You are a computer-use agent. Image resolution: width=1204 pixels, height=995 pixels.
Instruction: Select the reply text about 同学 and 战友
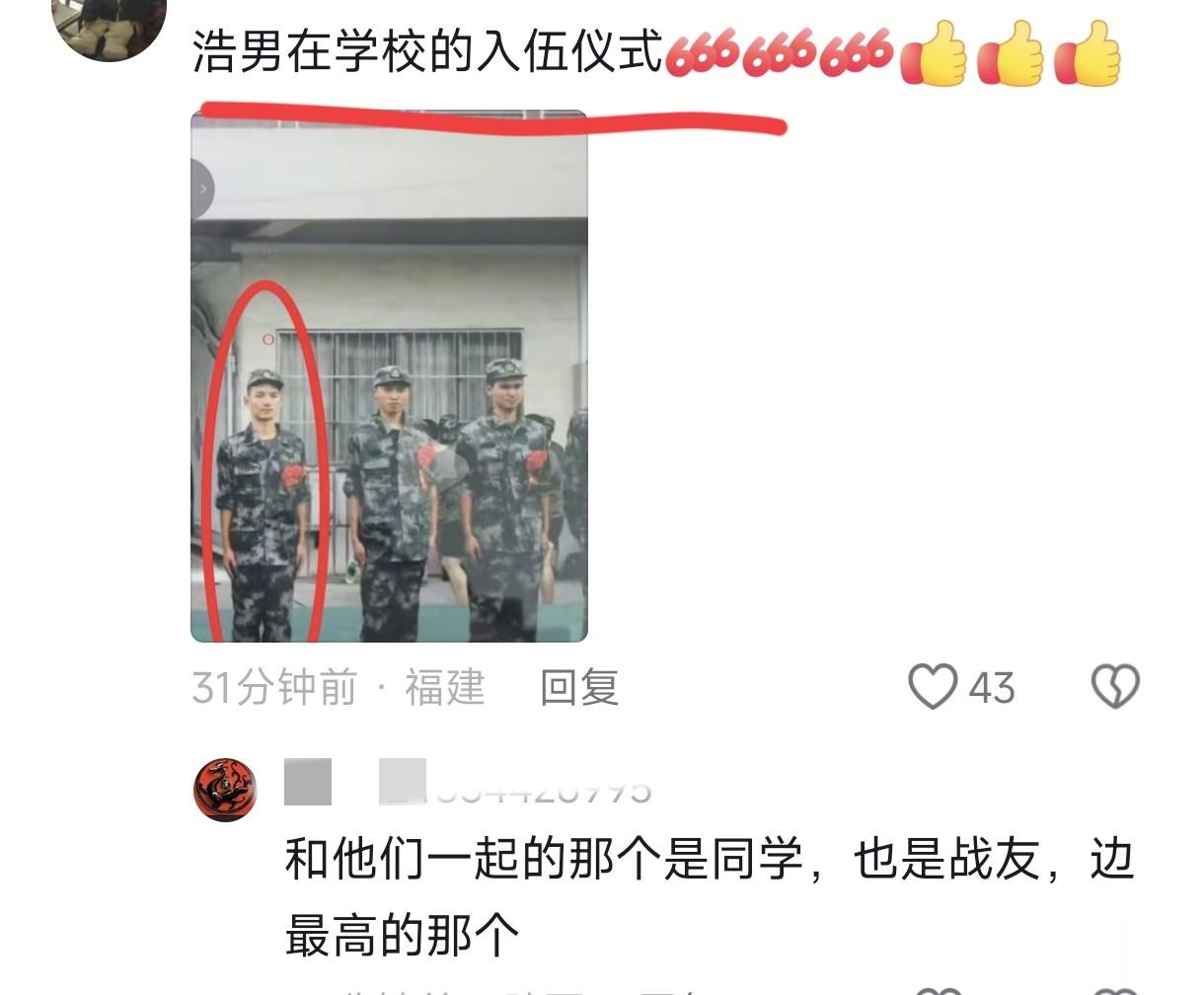click(x=709, y=897)
